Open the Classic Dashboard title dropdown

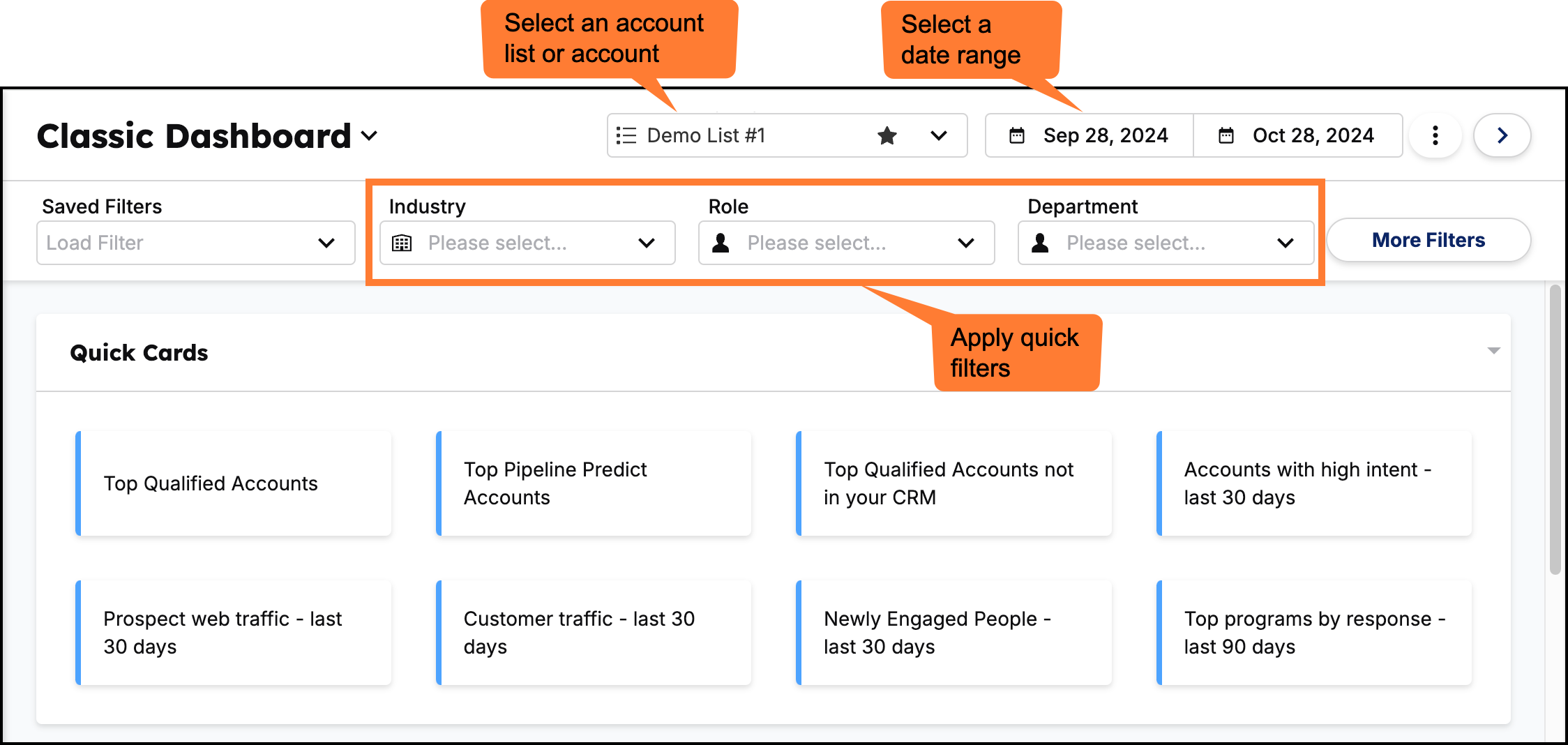tap(370, 135)
